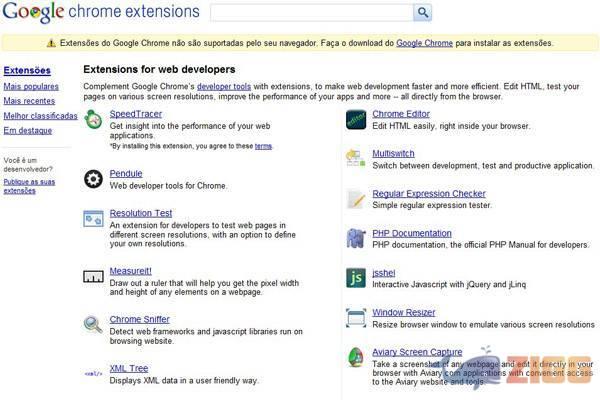Open the XML Tree extension link
The width and height of the screenshot is (600, 400).
(x=129, y=368)
